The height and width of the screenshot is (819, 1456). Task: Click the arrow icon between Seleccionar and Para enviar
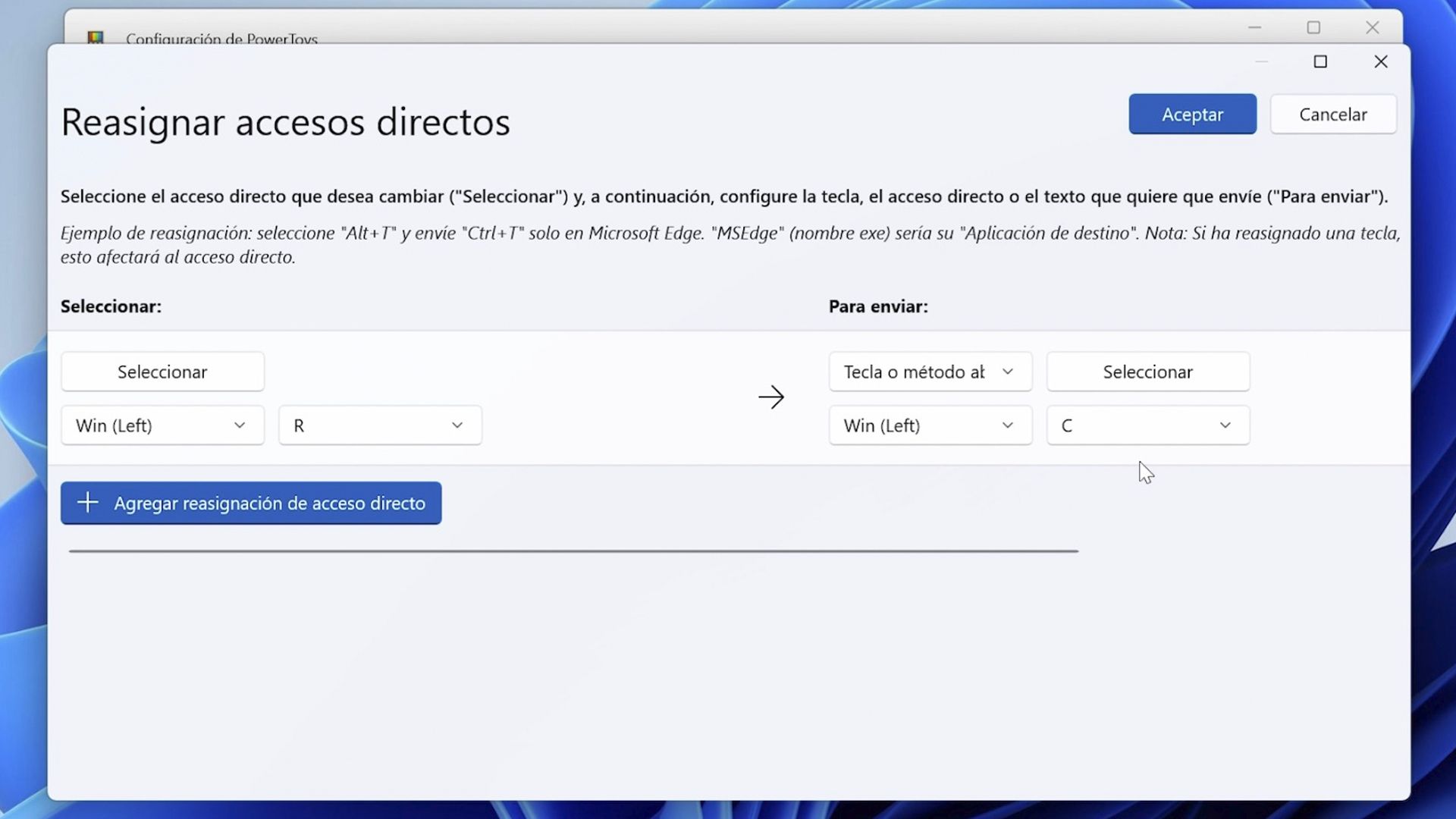pyautogui.click(x=771, y=397)
